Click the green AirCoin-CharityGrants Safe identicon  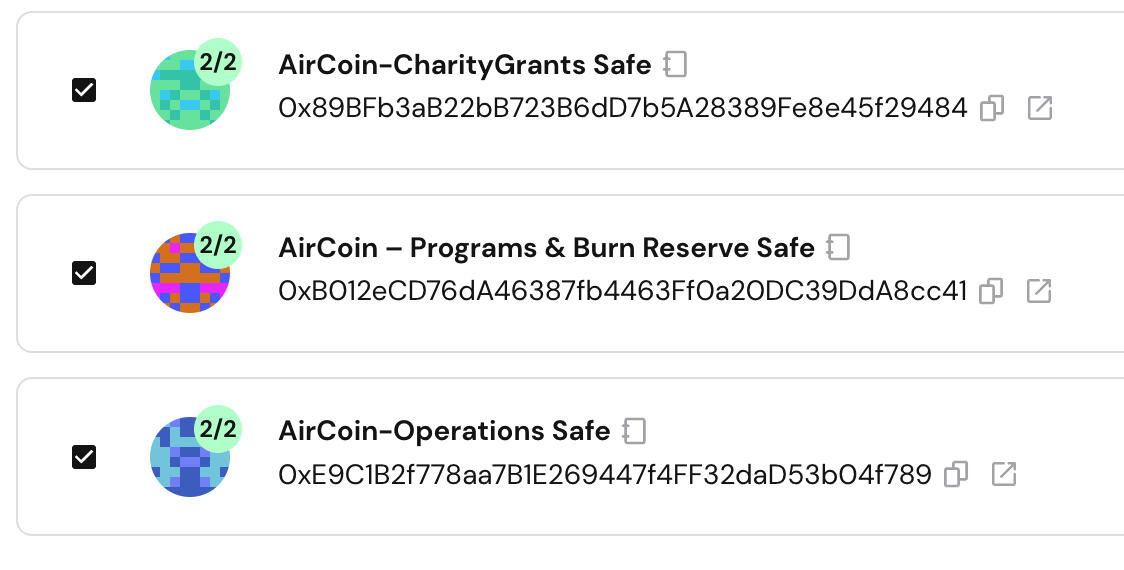[184, 96]
